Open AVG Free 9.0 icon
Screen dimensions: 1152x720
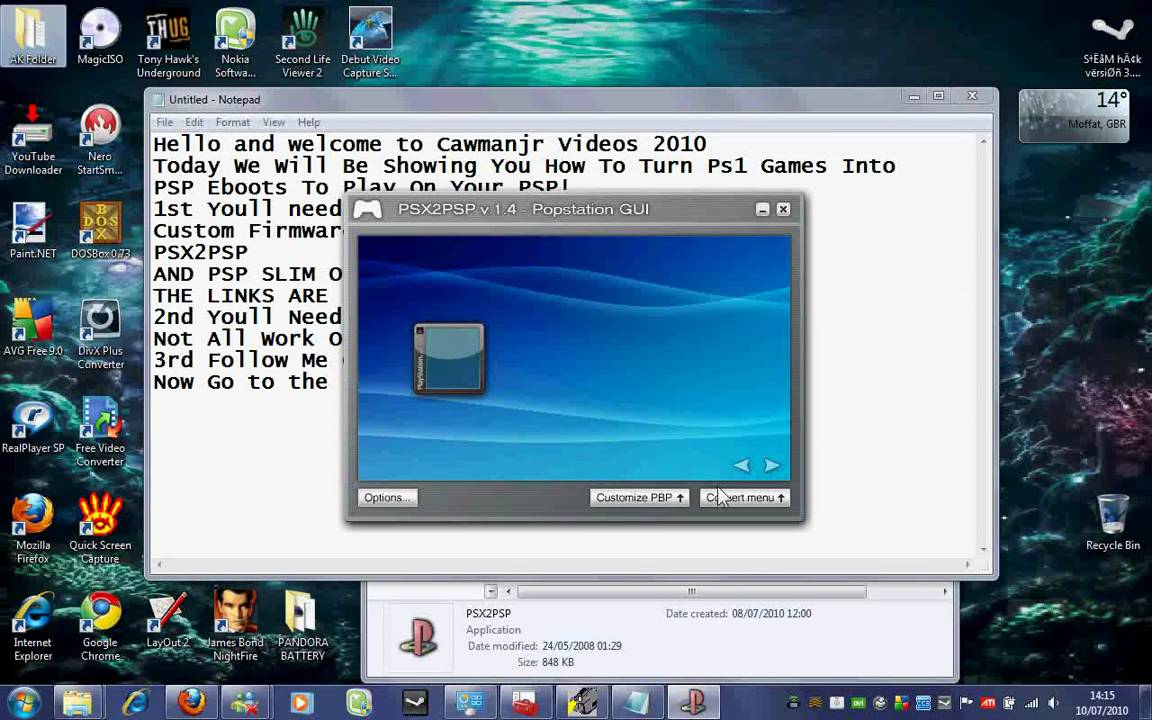pyautogui.click(x=33, y=328)
